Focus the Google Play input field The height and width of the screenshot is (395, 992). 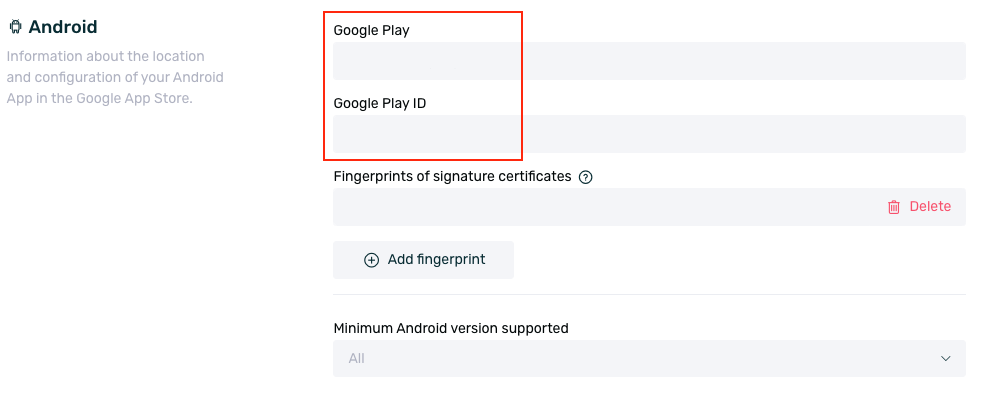(x=649, y=61)
